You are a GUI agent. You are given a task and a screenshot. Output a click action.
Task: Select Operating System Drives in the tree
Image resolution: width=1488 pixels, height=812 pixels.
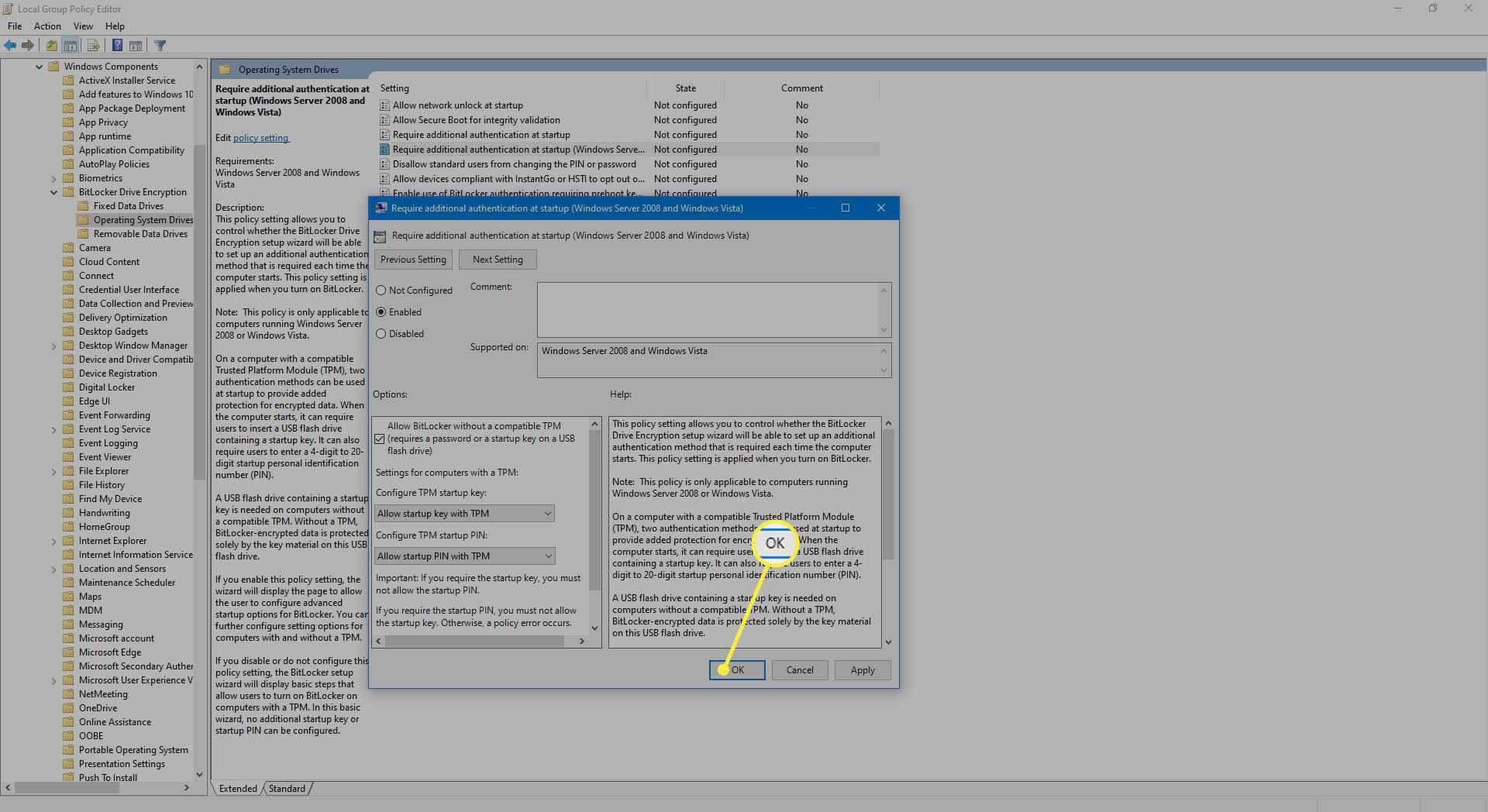(143, 220)
